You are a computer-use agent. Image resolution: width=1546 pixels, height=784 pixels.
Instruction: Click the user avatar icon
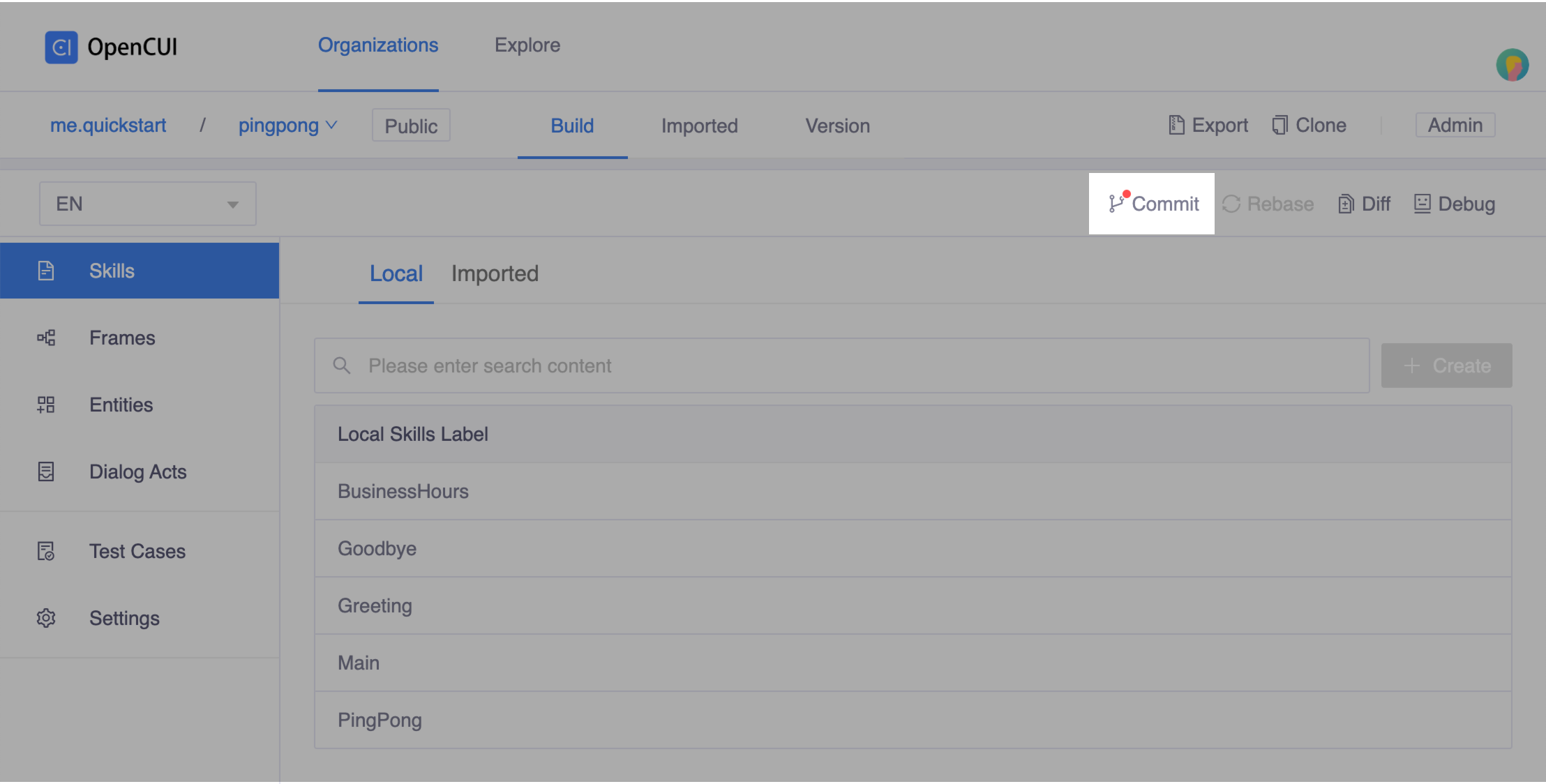[1512, 66]
